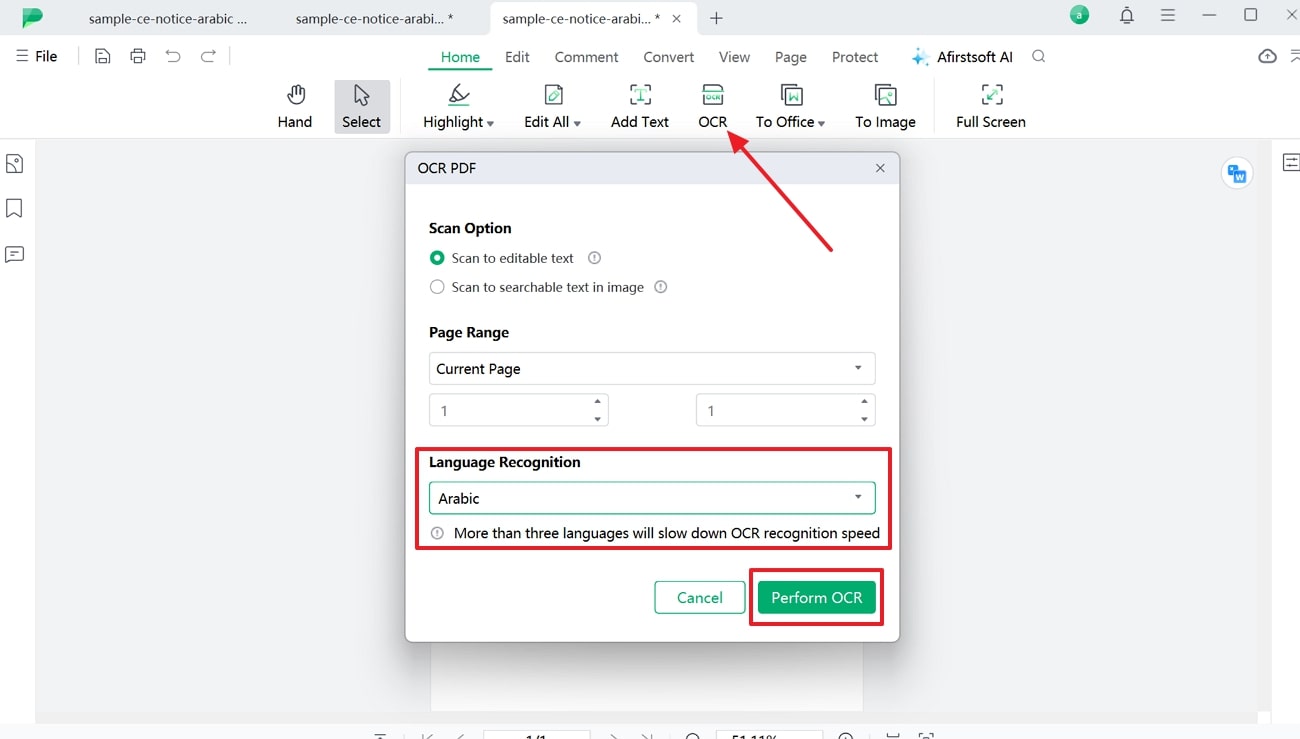Switch to the Protect tab
Screen dimensions: 1300x739
point(855,57)
